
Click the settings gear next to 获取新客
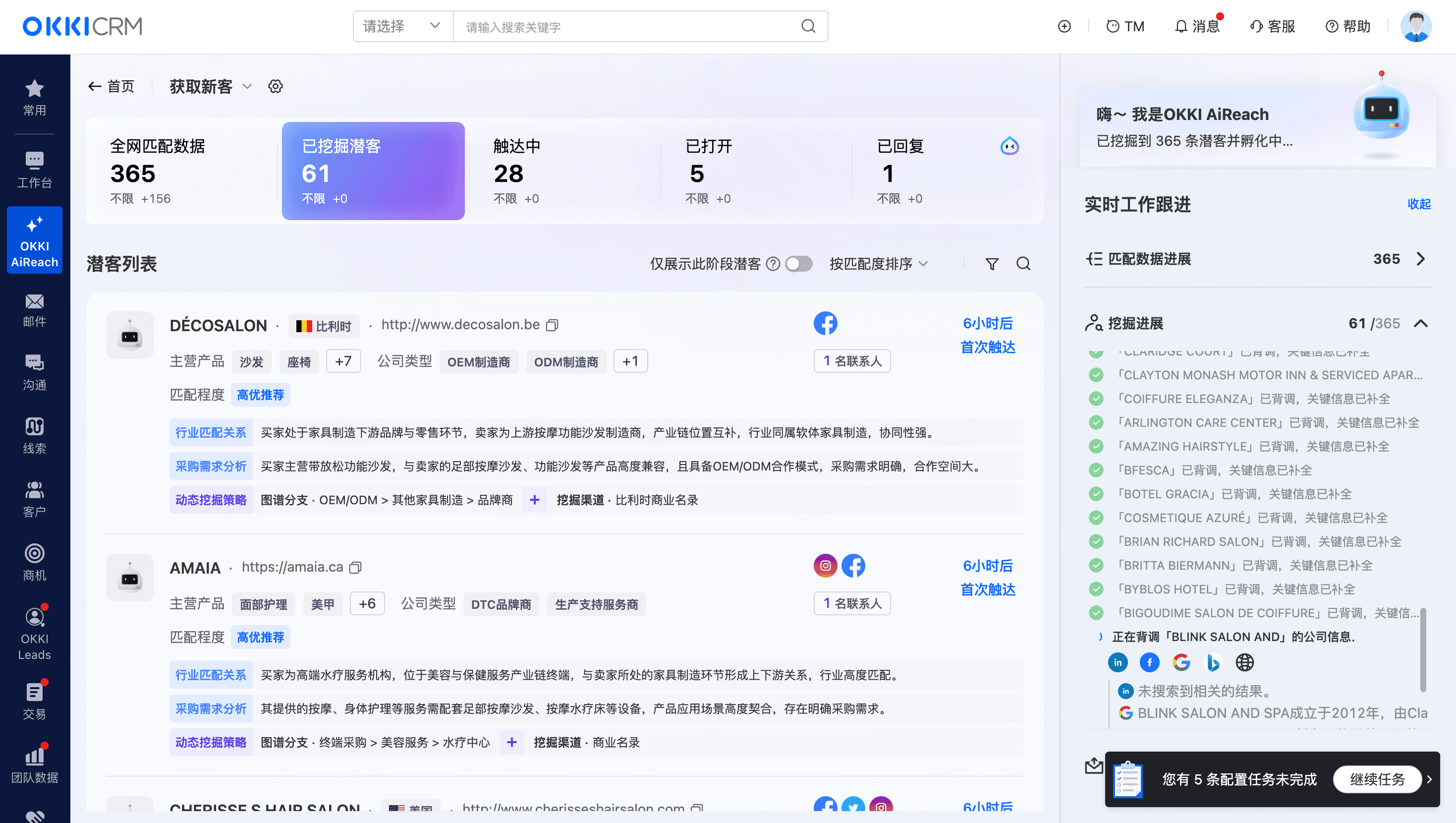click(x=275, y=87)
